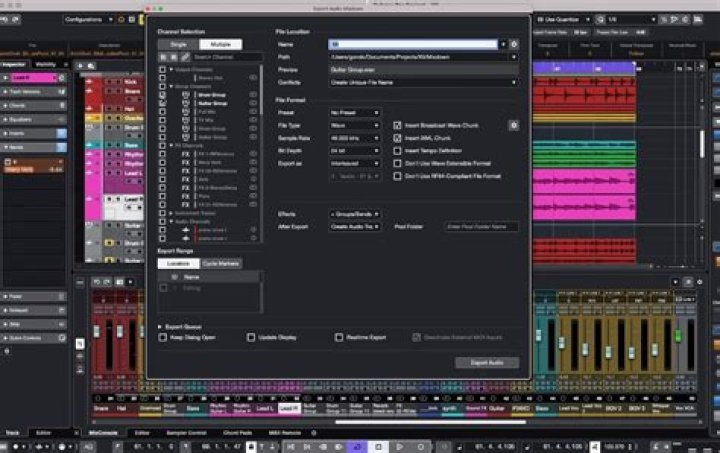Open the Use Quantize dropdown in toolbar
The height and width of the screenshot is (453, 720).
point(563,19)
